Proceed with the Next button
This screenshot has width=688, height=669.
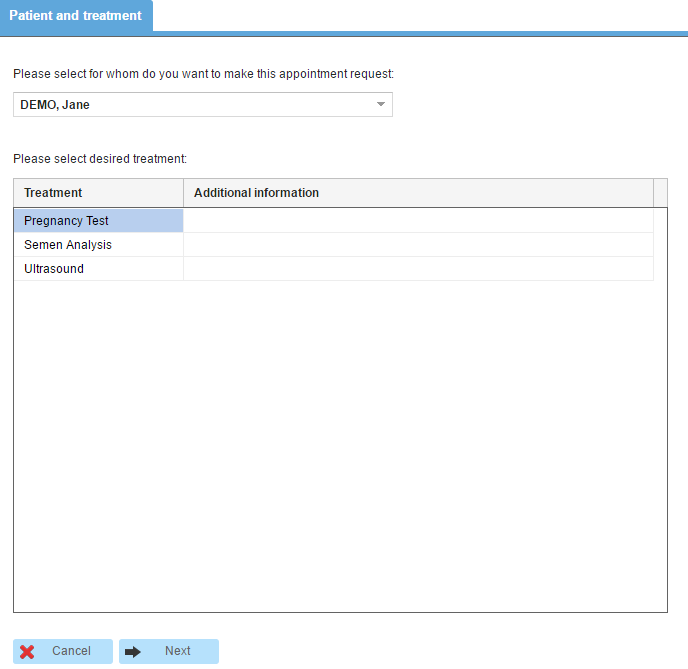[x=169, y=651]
